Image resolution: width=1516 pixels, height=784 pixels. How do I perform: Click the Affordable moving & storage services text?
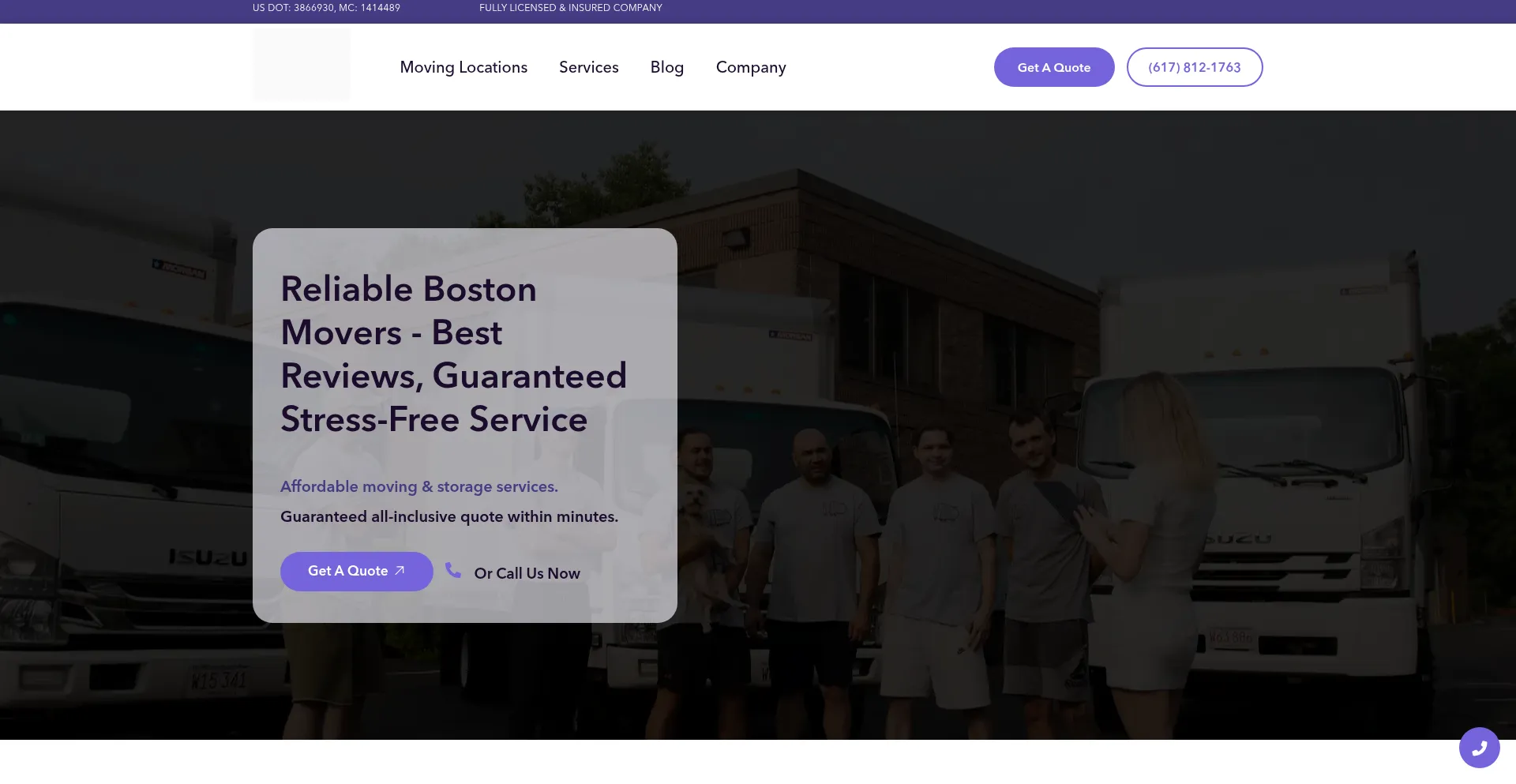[x=419, y=486]
